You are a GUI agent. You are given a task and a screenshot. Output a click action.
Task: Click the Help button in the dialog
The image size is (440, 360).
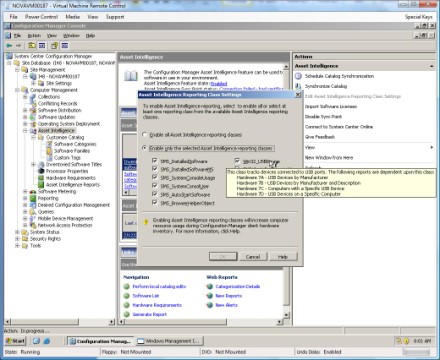click(283, 257)
